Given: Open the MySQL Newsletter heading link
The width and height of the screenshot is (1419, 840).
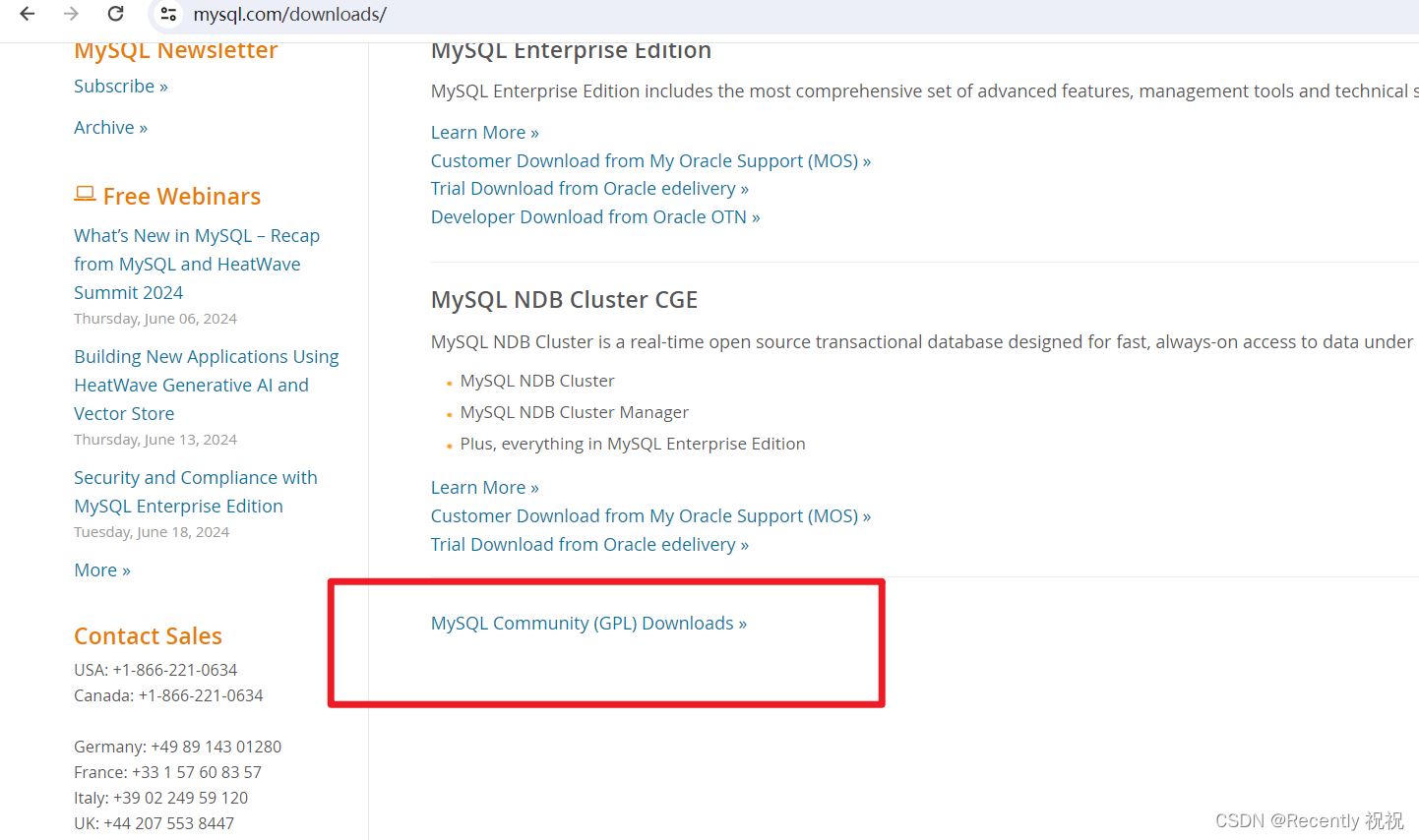Looking at the screenshot, I should pyautogui.click(x=176, y=50).
